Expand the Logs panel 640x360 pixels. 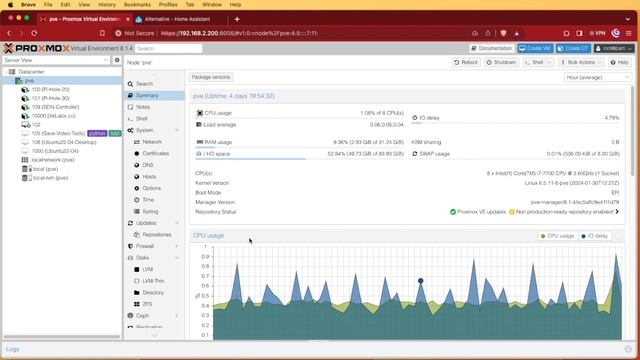point(628,349)
